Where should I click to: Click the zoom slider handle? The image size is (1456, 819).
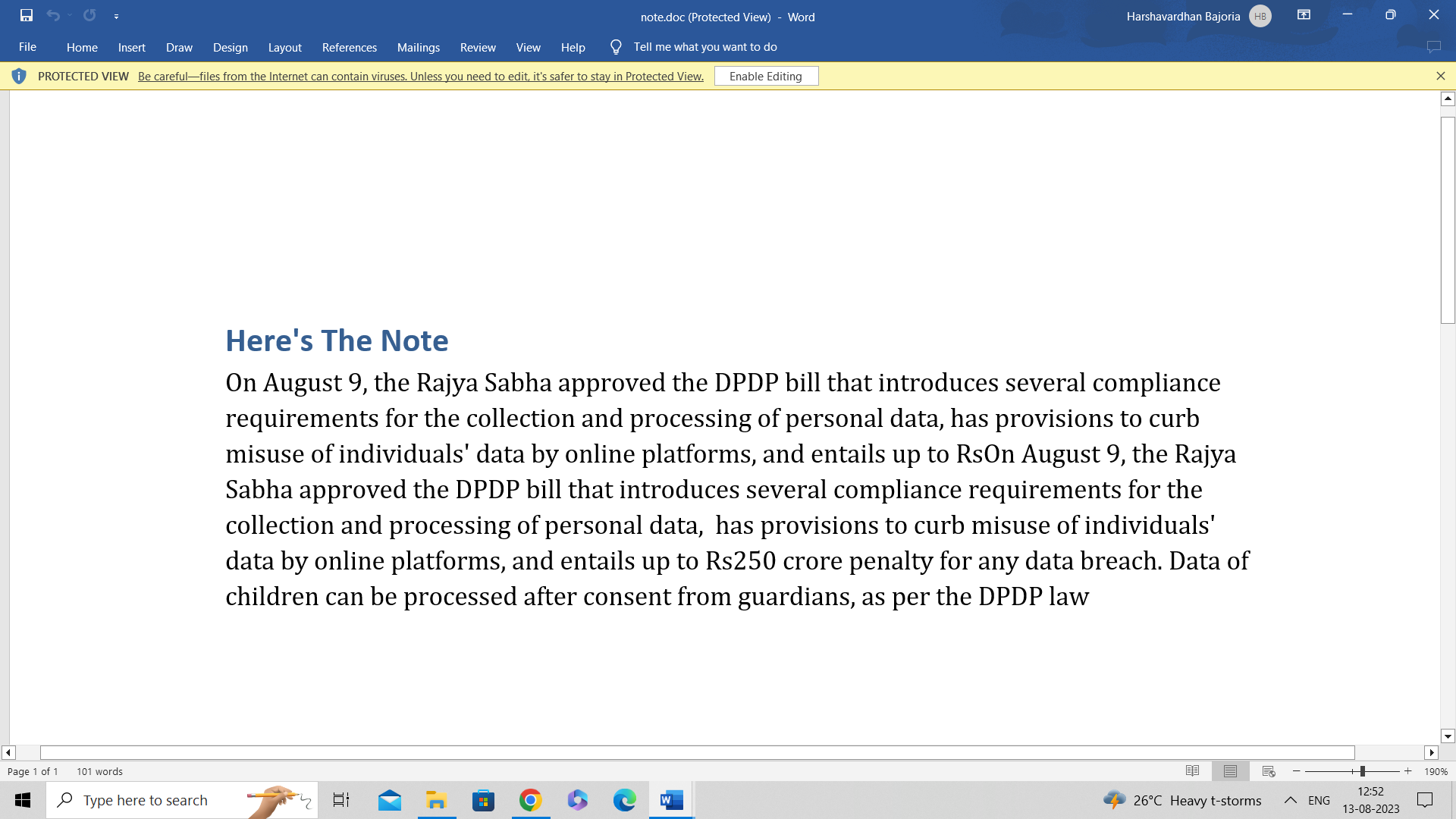click(1362, 771)
